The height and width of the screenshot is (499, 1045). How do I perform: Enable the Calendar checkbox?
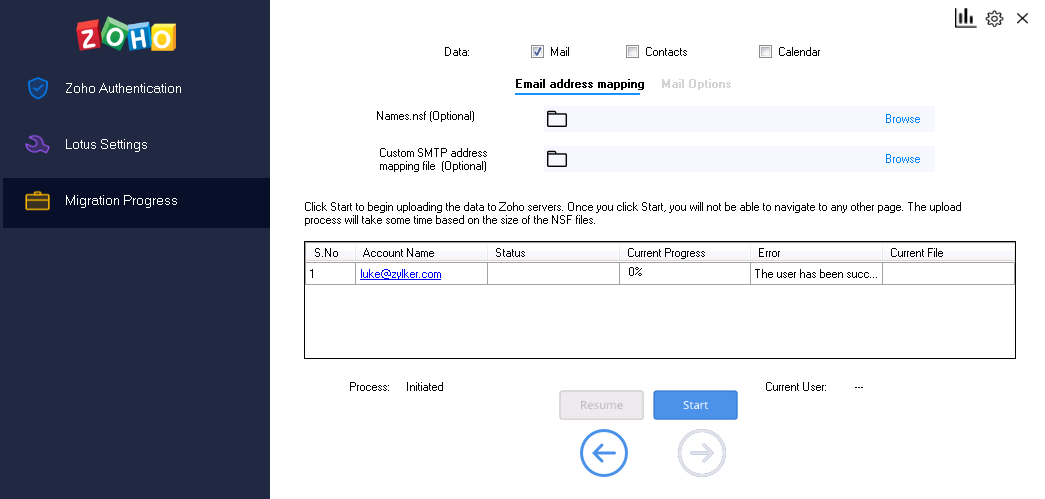pos(766,51)
